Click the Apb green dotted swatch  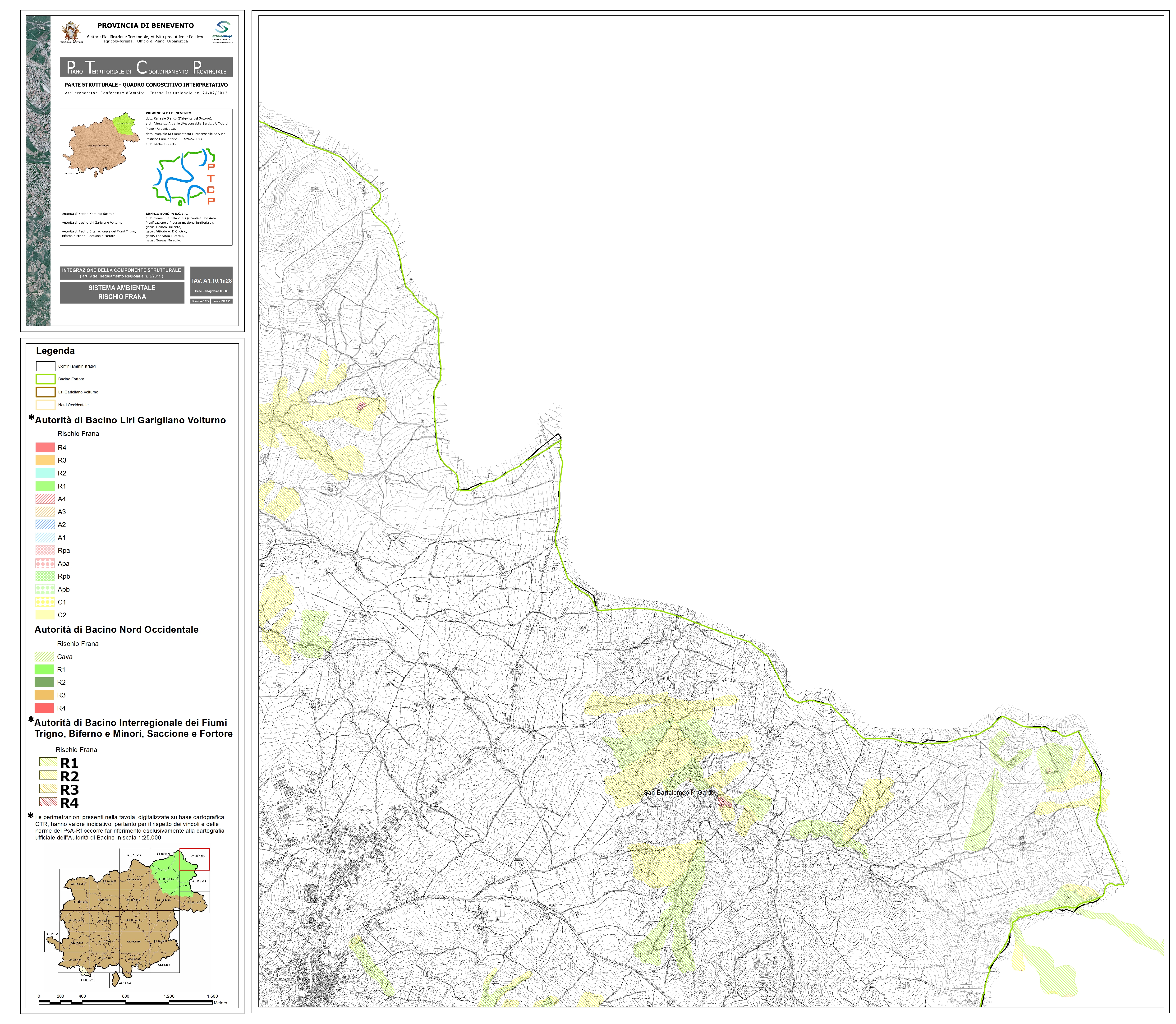pos(45,589)
